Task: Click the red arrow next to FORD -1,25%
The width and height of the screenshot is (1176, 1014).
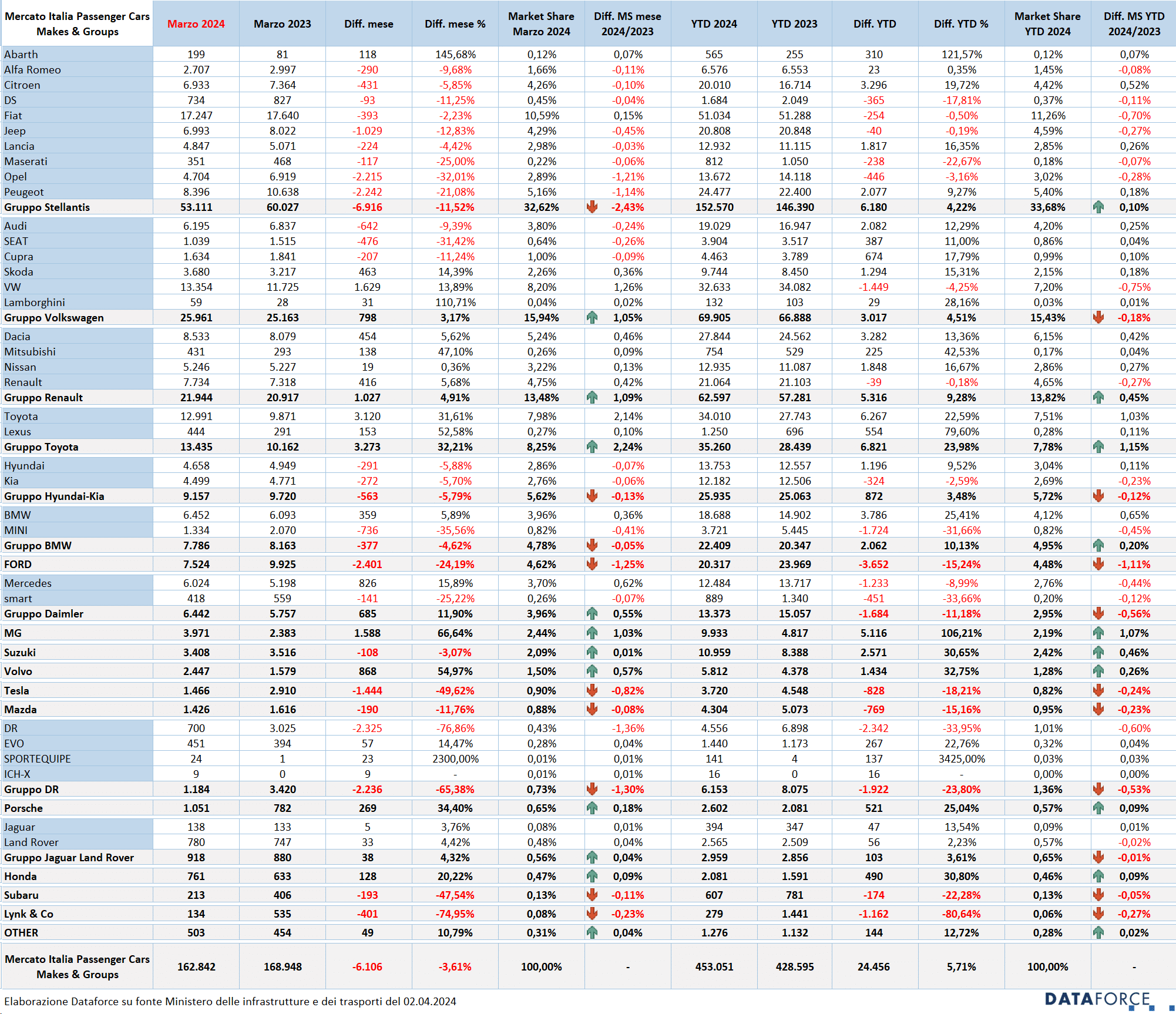Action: [x=592, y=564]
